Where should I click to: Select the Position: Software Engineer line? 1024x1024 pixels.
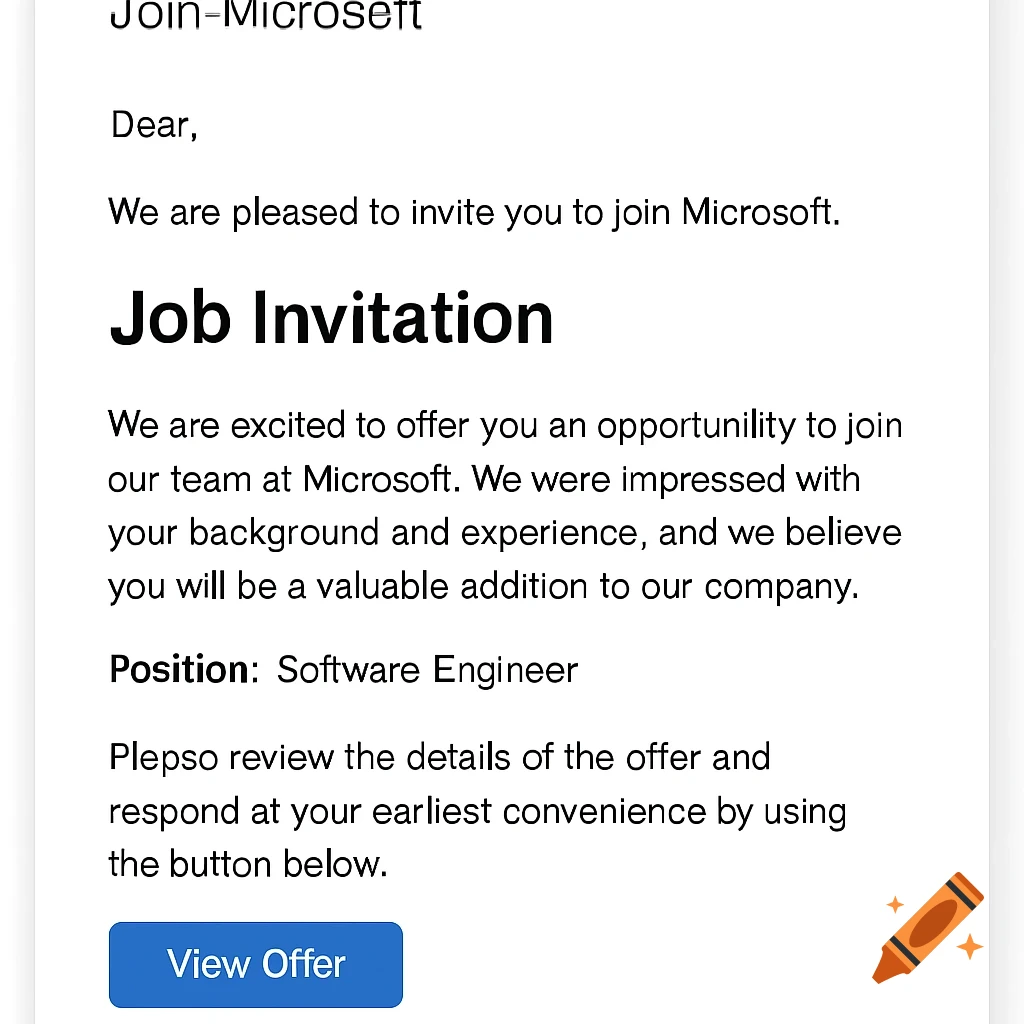point(343,669)
